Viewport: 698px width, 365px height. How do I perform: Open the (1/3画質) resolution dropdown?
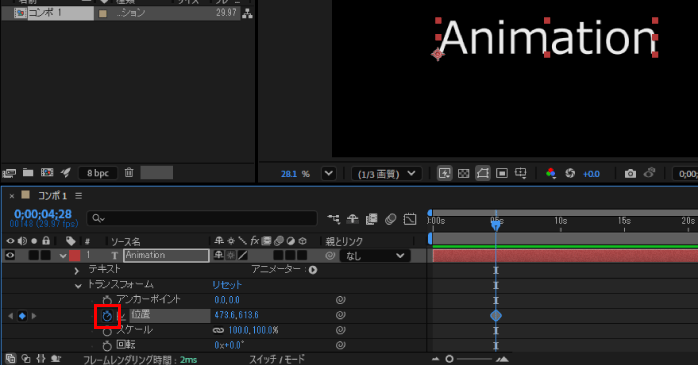pyautogui.click(x=387, y=174)
